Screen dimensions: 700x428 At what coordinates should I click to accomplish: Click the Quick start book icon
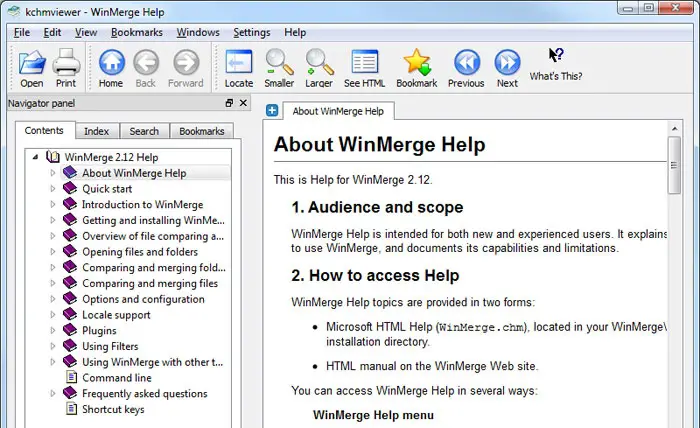tap(70, 188)
